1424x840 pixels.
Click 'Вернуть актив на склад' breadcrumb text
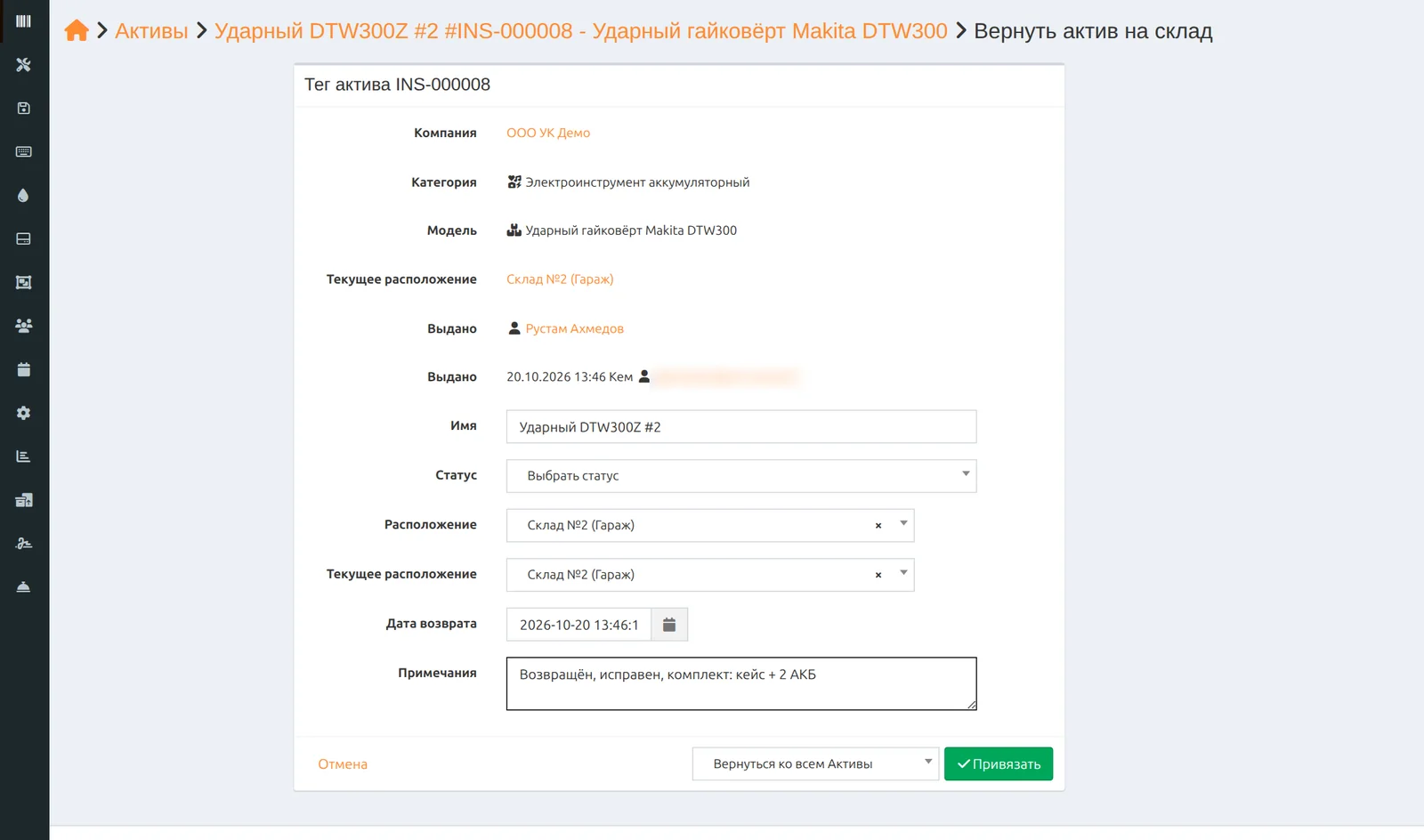coord(1093,31)
